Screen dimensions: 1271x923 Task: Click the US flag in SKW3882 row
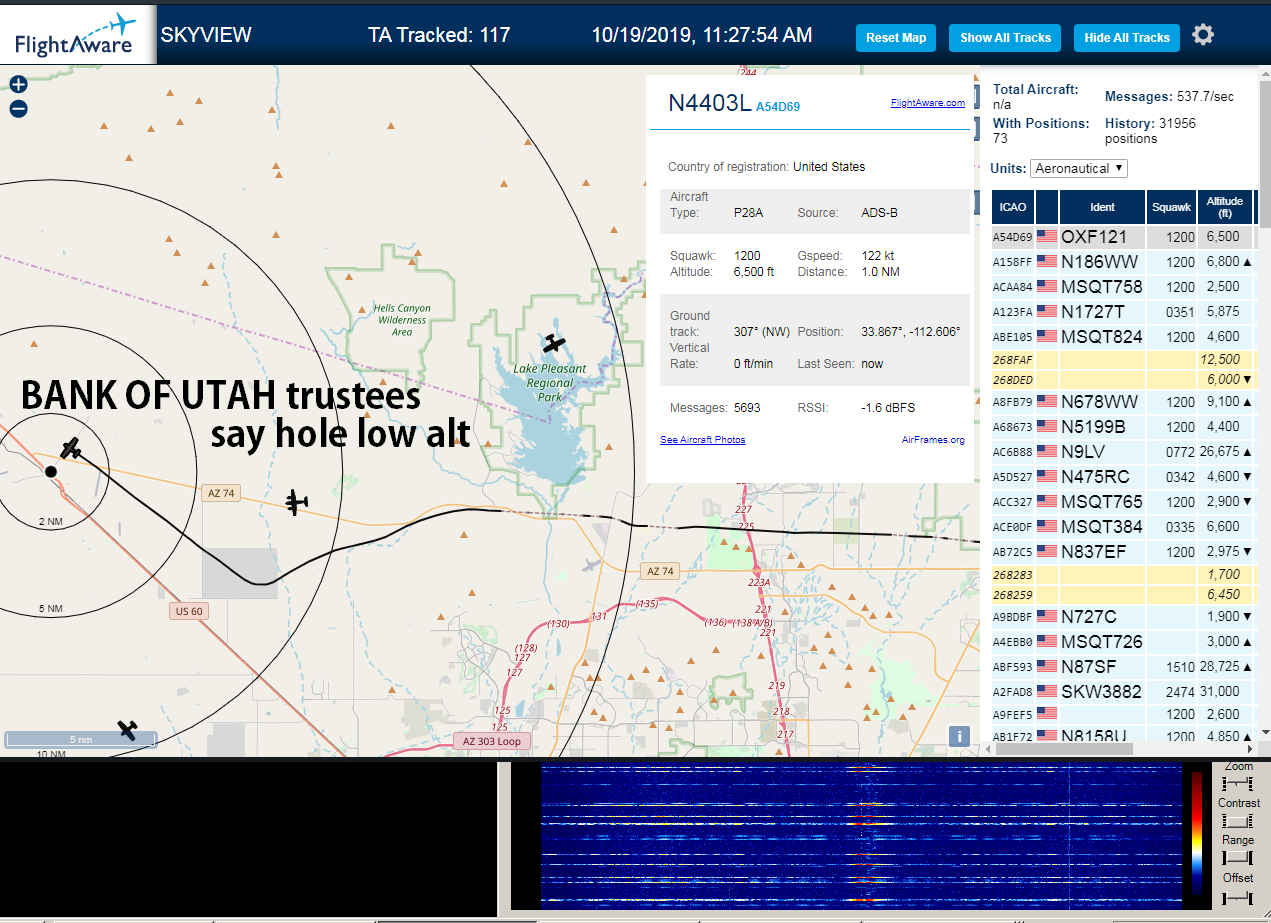[1047, 691]
